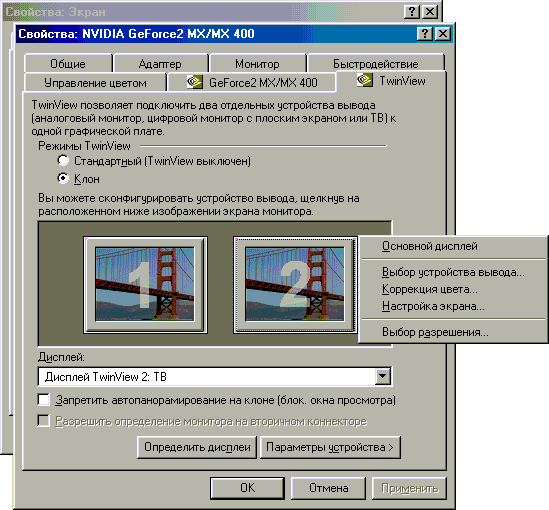Open the Дисплей dropdown arrow

click(382, 377)
